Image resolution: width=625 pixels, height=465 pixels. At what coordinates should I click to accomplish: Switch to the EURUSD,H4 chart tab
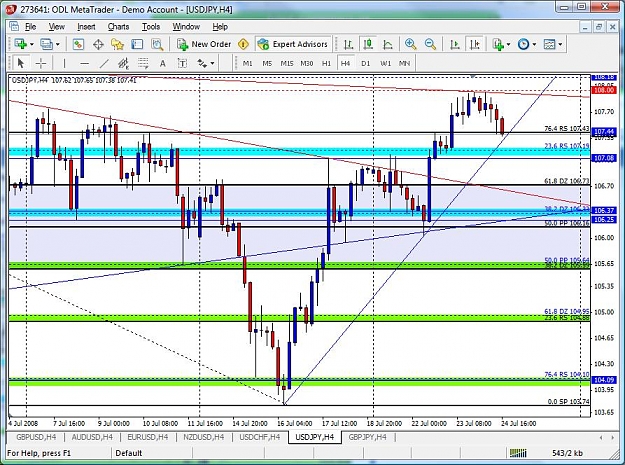(x=147, y=437)
